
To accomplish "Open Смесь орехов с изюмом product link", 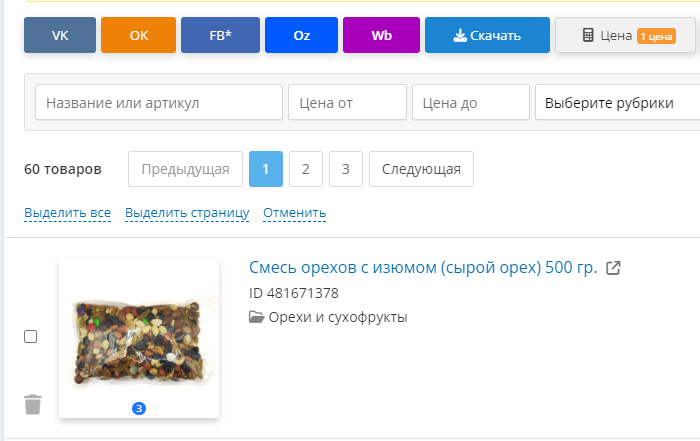I will click(423, 267).
